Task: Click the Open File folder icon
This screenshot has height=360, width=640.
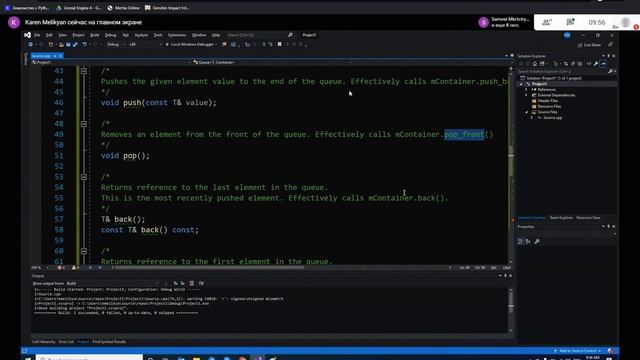Action: pos(61,44)
